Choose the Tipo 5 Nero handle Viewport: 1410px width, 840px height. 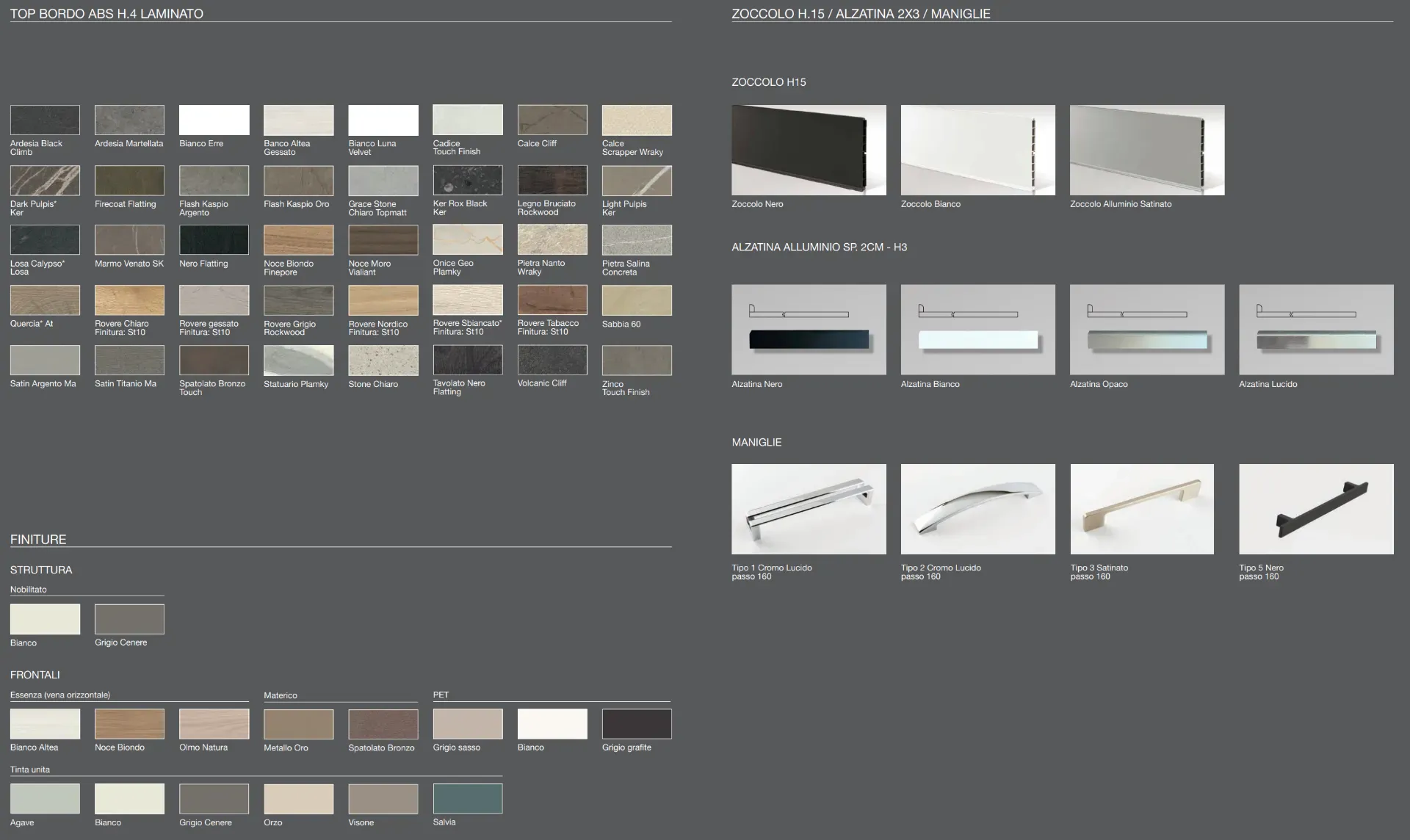[x=1316, y=509]
